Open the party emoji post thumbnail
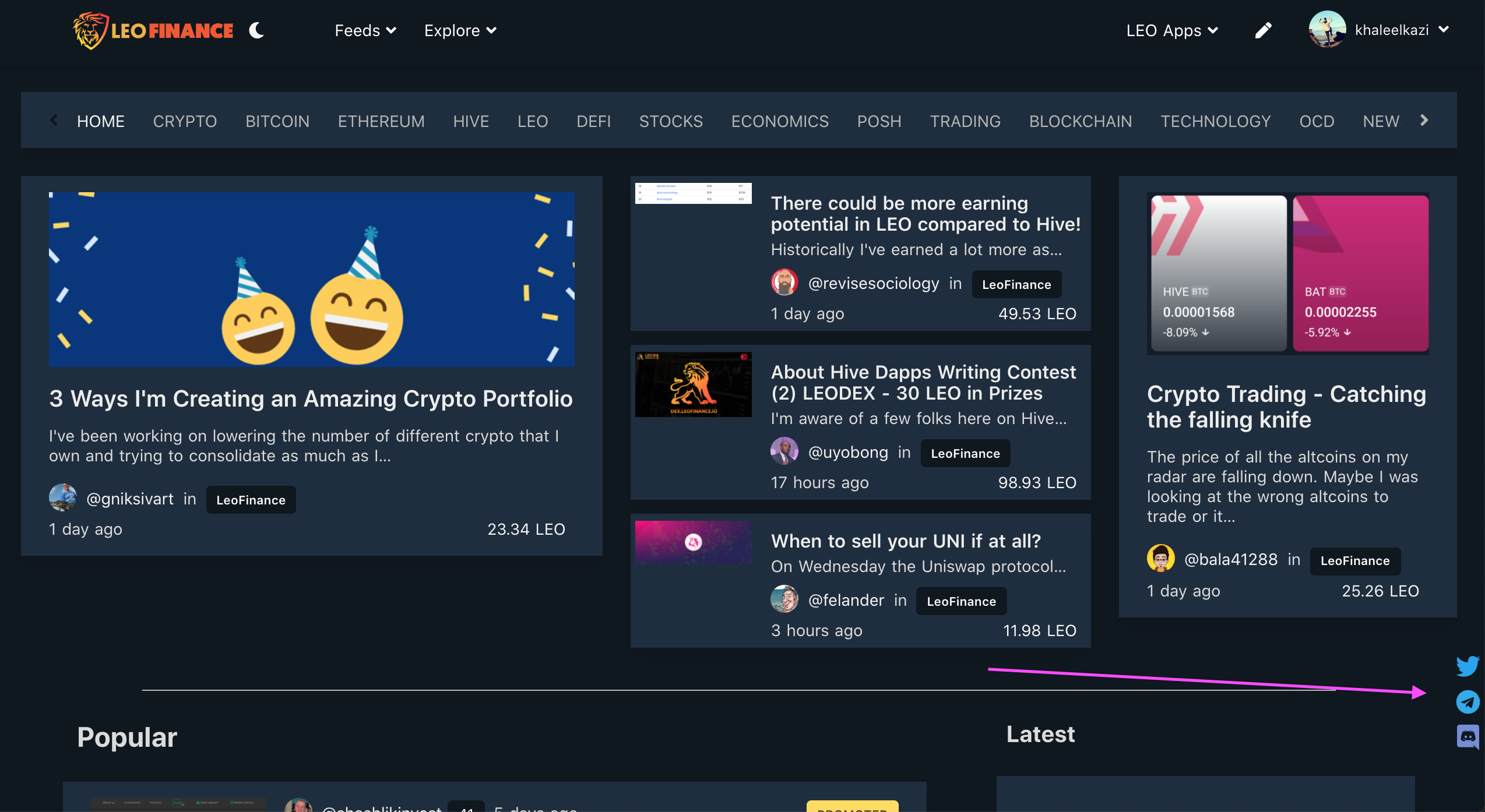This screenshot has width=1485, height=812. [x=312, y=279]
